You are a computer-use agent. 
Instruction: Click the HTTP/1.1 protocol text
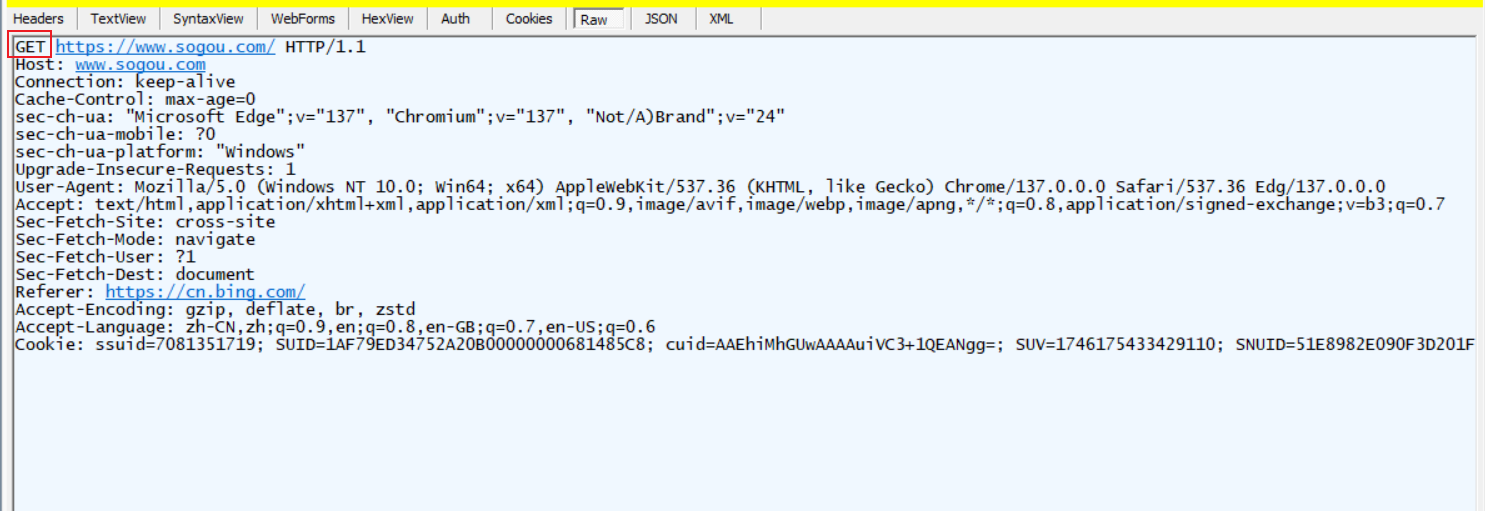click(325, 47)
